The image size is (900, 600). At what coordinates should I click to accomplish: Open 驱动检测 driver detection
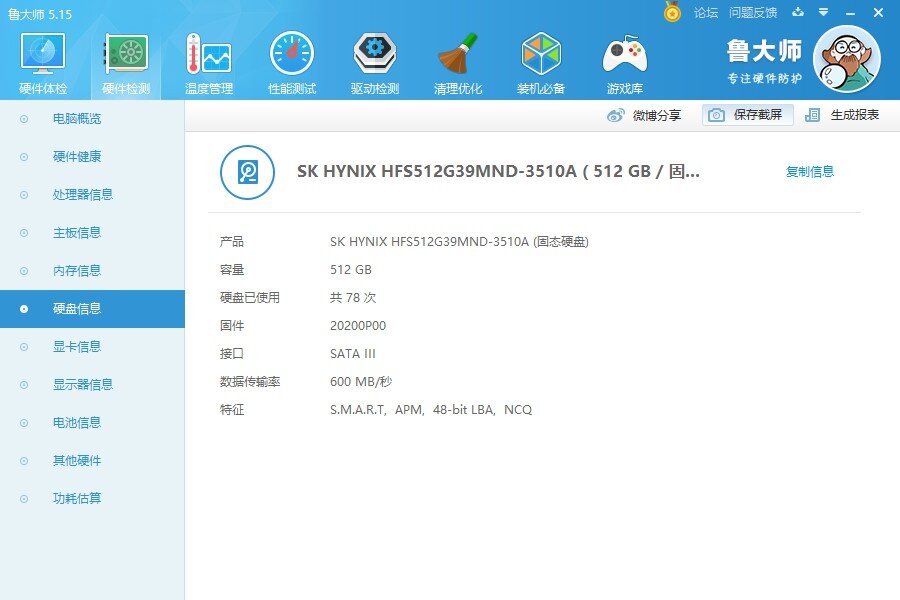(x=375, y=63)
